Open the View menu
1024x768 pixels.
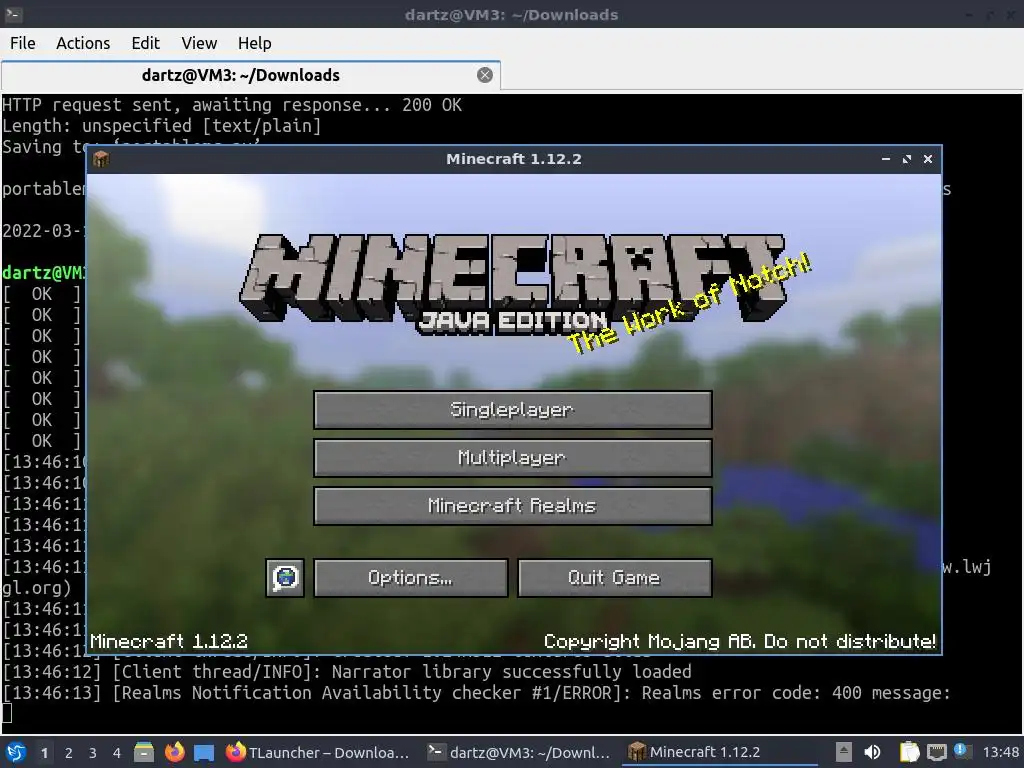tap(199, 43)
